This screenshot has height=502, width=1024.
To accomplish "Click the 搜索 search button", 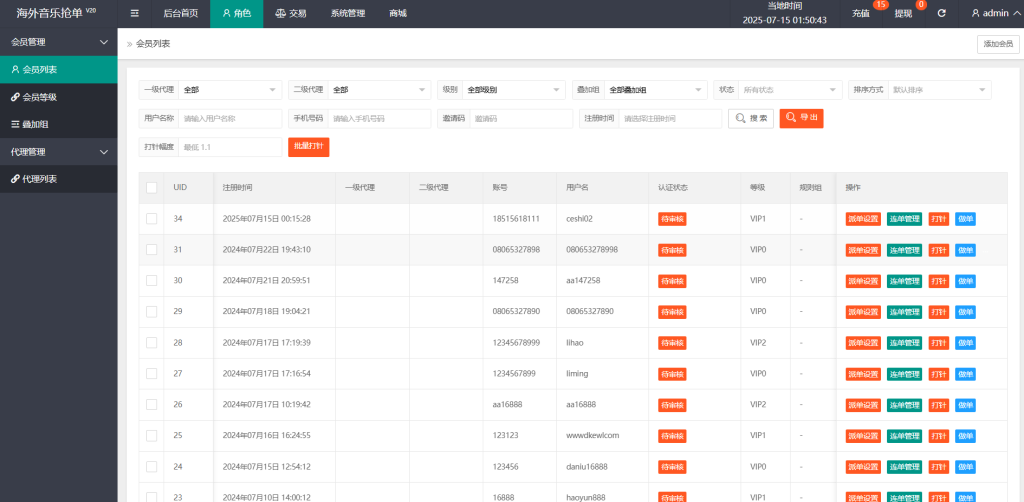I will [x=751, y=118].
